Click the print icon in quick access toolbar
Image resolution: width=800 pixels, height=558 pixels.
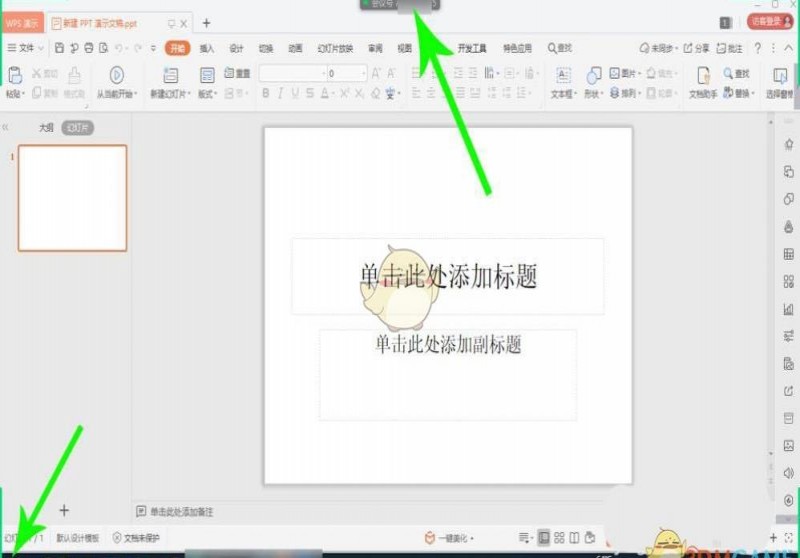[x=89, y=48]
